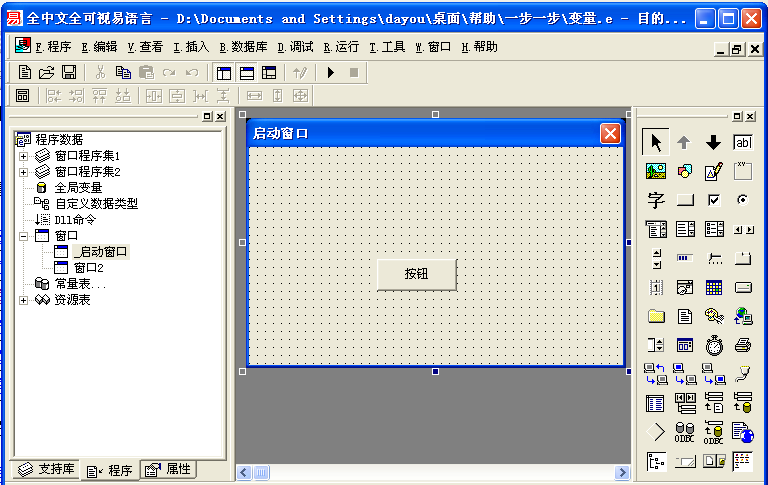This screenshot has width=768, height=485.
Task: Click the Cut scissors icon
Action: click(100, 73)
